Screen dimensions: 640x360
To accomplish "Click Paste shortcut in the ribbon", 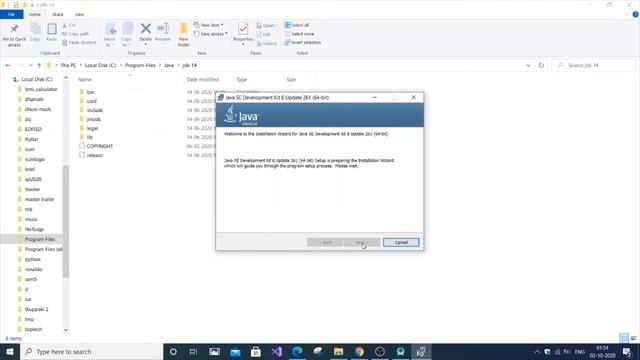I will 79,42.
